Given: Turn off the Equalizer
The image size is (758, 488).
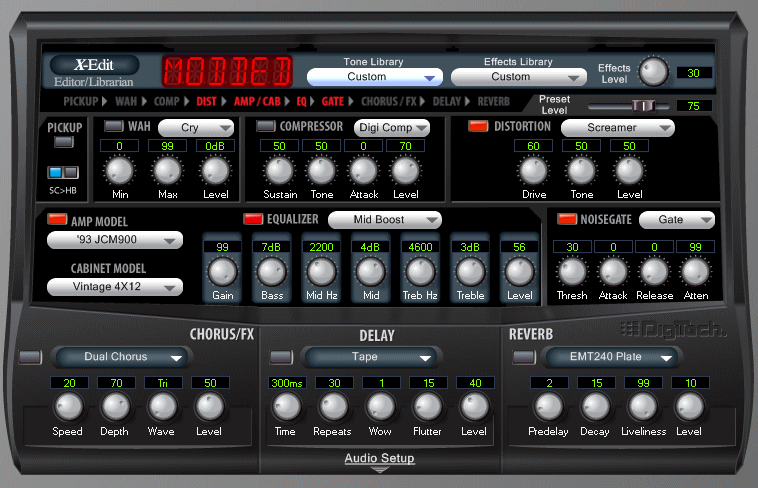Looking at the screenshot, I should [253, 219].
